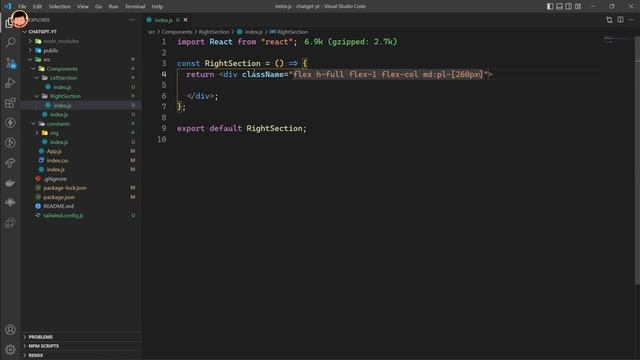This screenshot has height=360, width=640.
Task: Open the Help menu
Action: tap(157, 6)
